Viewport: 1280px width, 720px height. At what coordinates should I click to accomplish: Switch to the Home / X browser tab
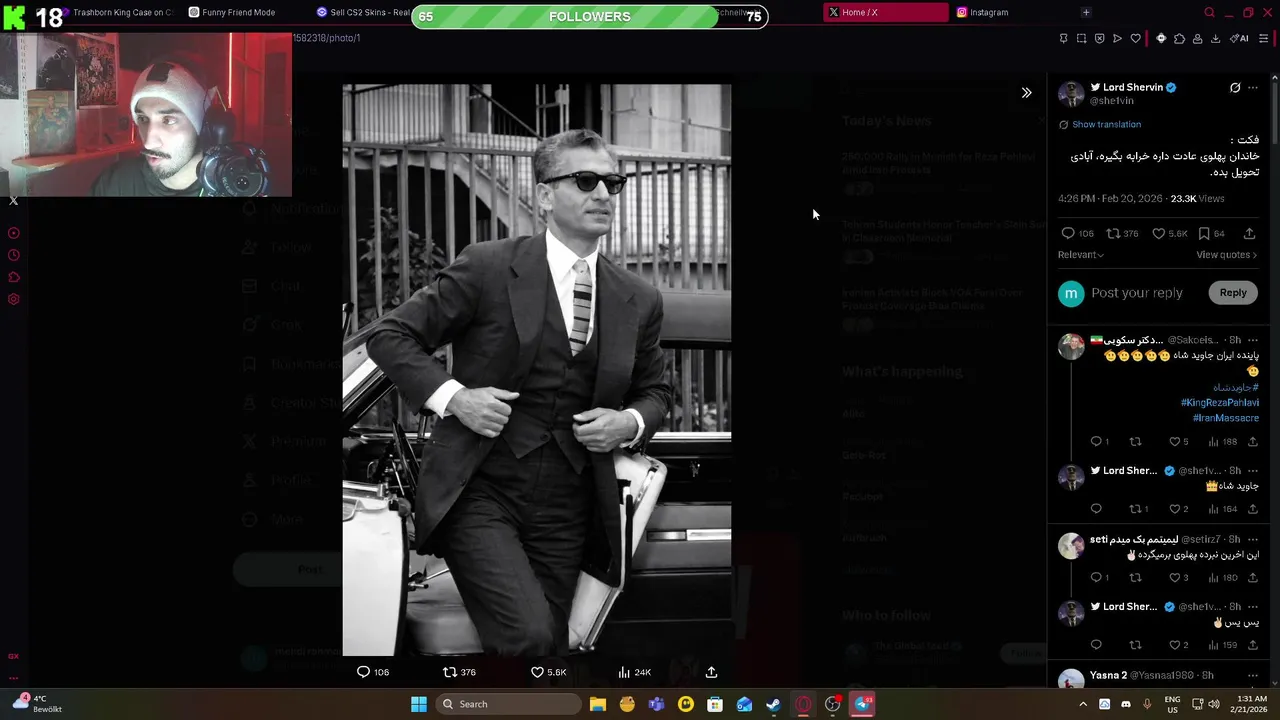pyautogui.click(x=885, y=12)
